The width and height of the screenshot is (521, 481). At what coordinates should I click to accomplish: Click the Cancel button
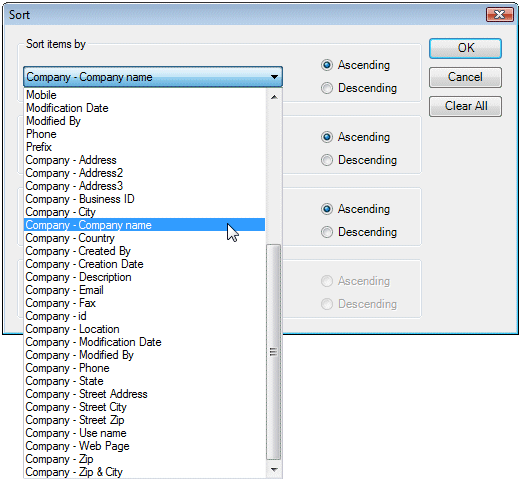pyautogui.click(x=465, y=77)
